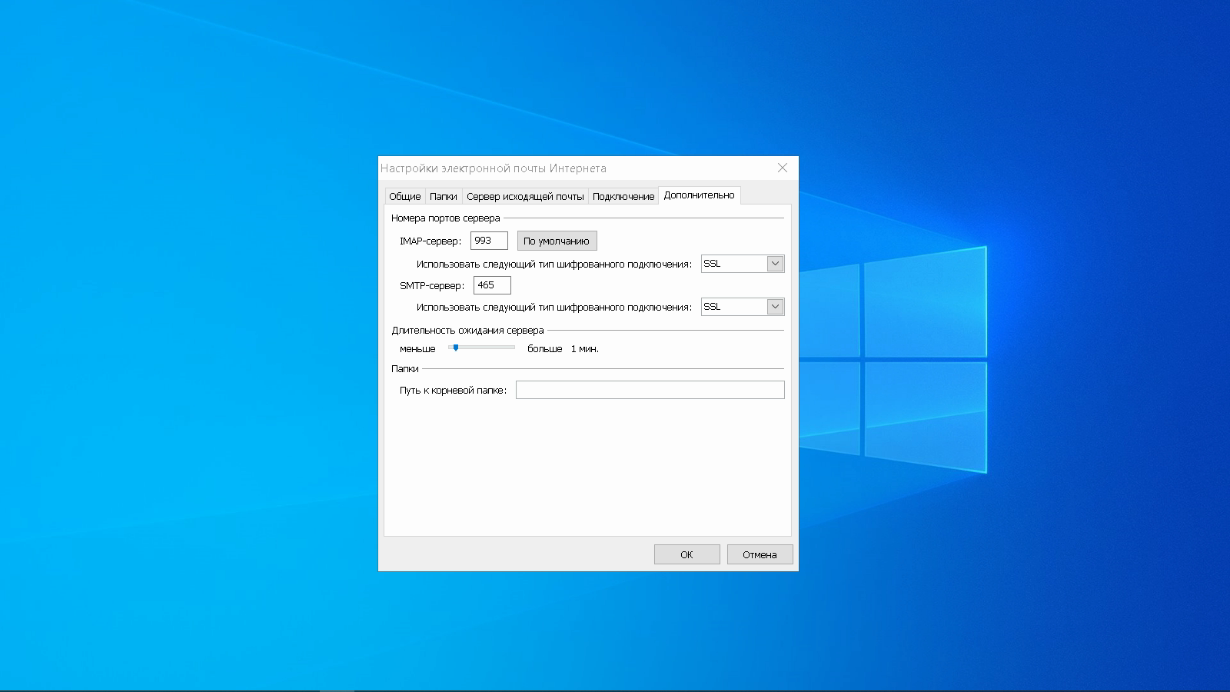Confirm settings with the OK button
This screenshot has width=1230, height=692.
[686, 555]
